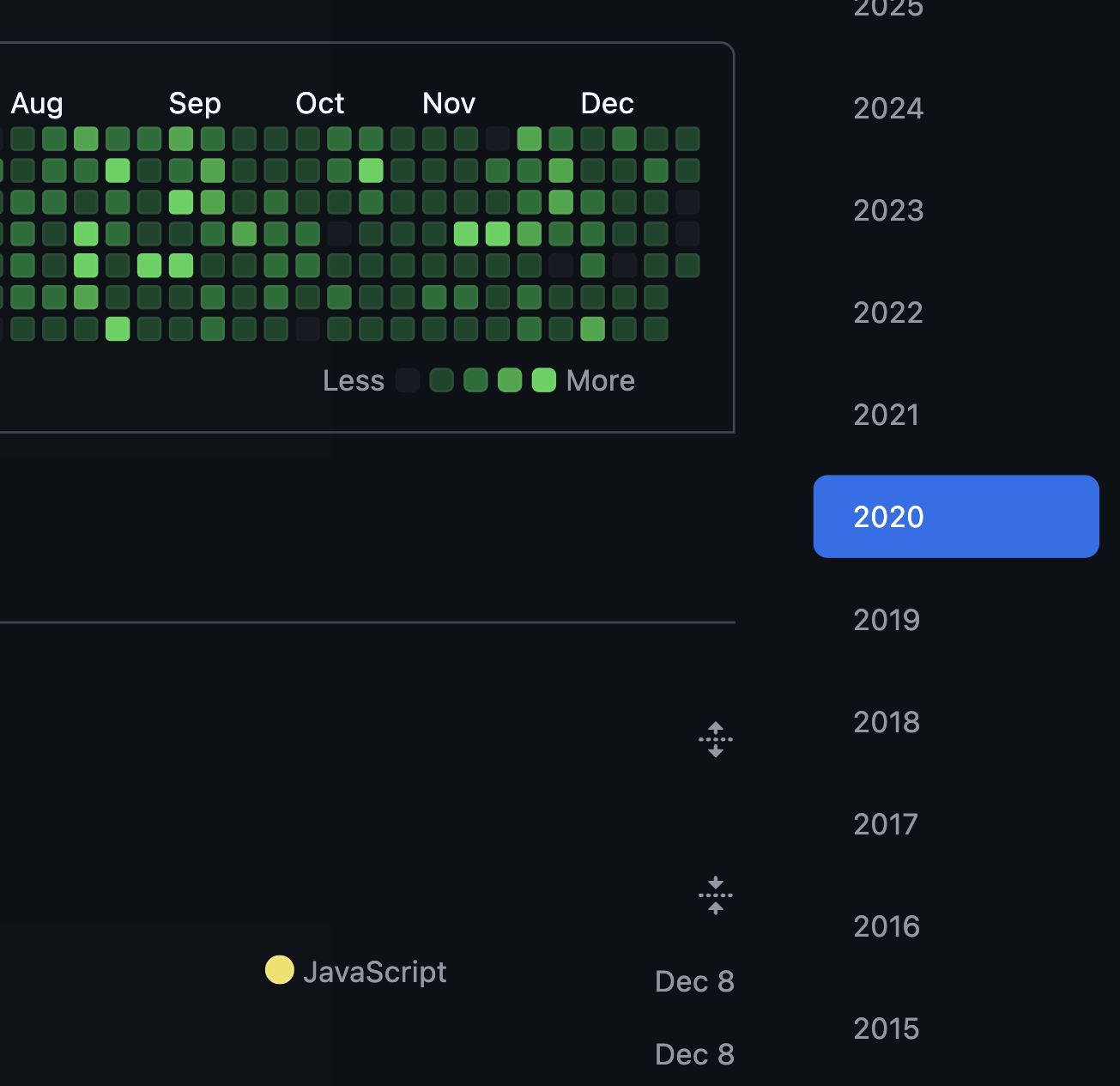
Task: Select 2017 from the year list
Action: tap(886, 824)
